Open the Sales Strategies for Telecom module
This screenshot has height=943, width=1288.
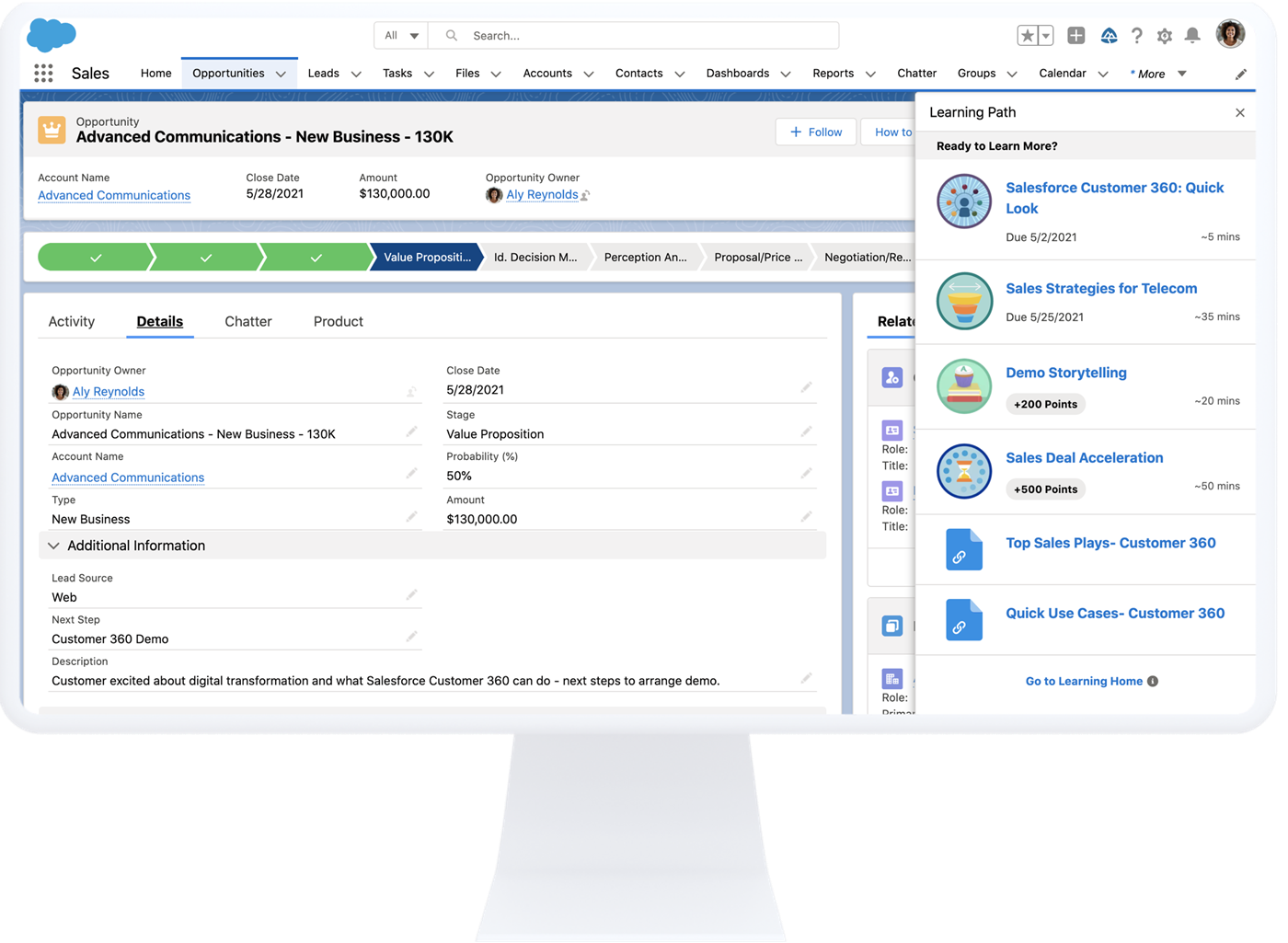[x=1101, y=289]
